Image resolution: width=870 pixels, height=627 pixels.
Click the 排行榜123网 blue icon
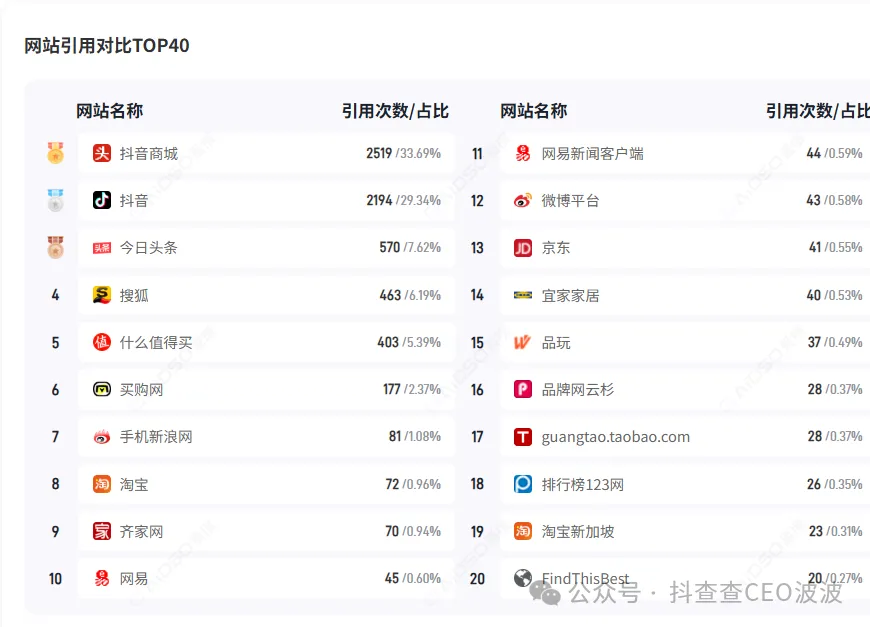[523, 484]
